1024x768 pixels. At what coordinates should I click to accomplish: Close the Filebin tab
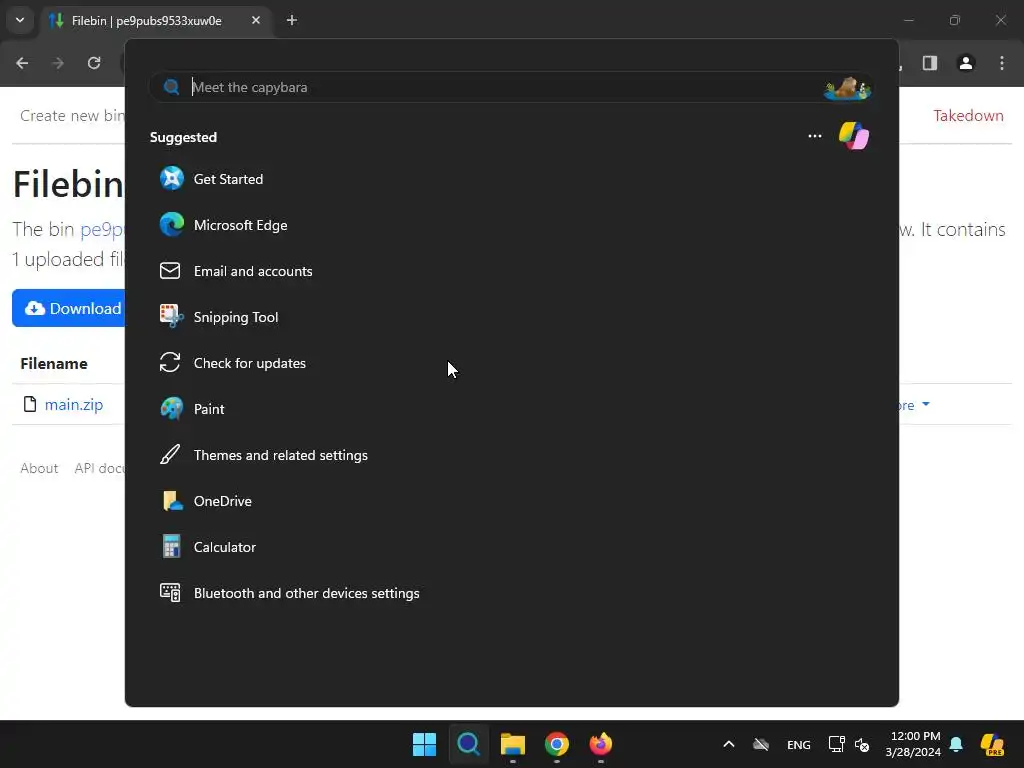coord(256,20)
